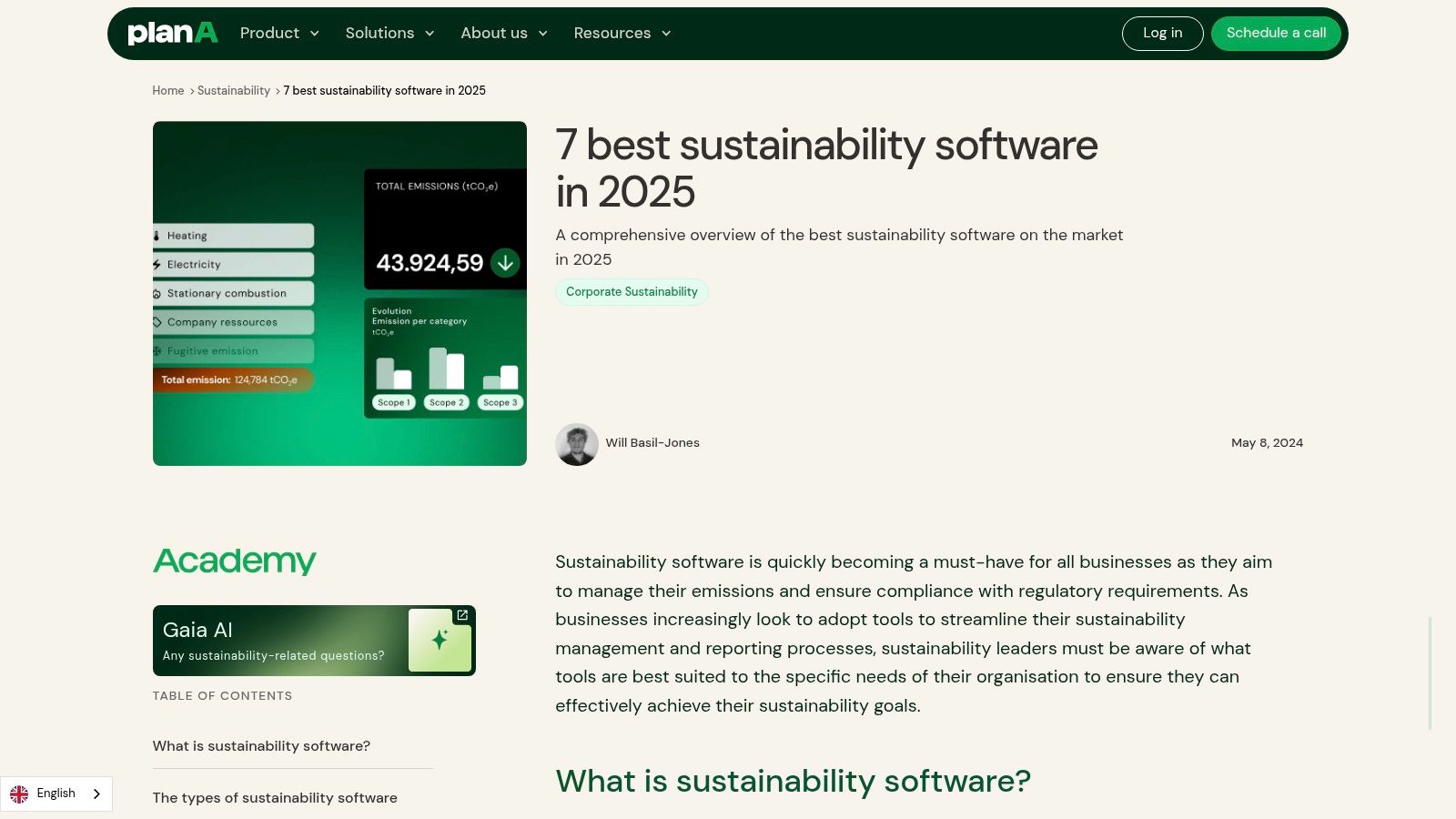This screenshot has width=1456, height=819.
Task: Click the article title heading
Action: tap(826, 168)
